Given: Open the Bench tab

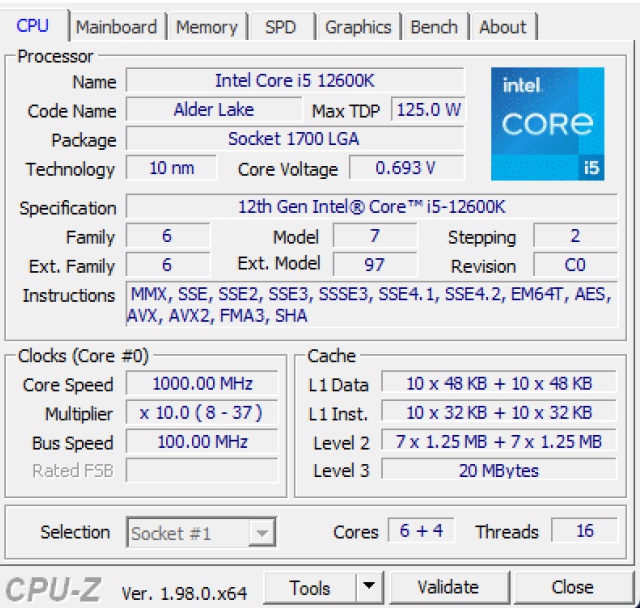Looking at the screenshot, I should click(434, 27).
